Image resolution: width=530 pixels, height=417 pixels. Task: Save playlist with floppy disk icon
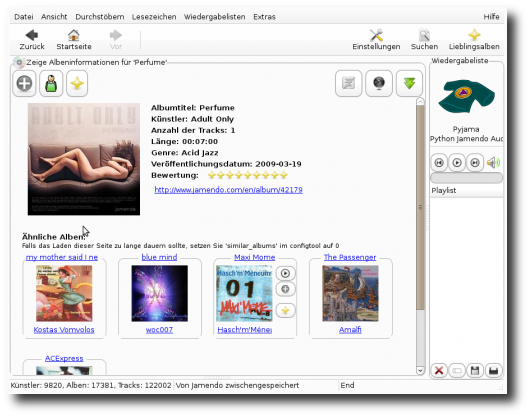[475, 371]
